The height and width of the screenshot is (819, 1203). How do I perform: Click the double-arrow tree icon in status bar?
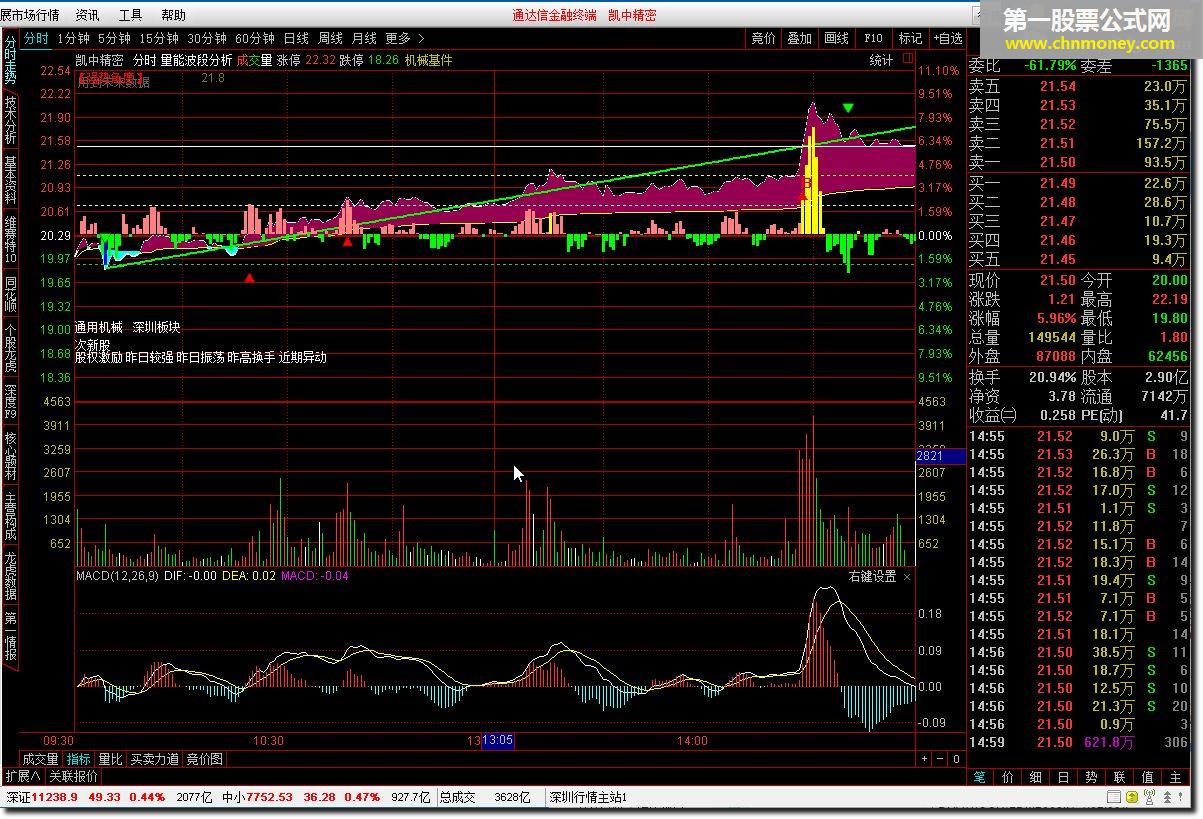[1167, 797]
